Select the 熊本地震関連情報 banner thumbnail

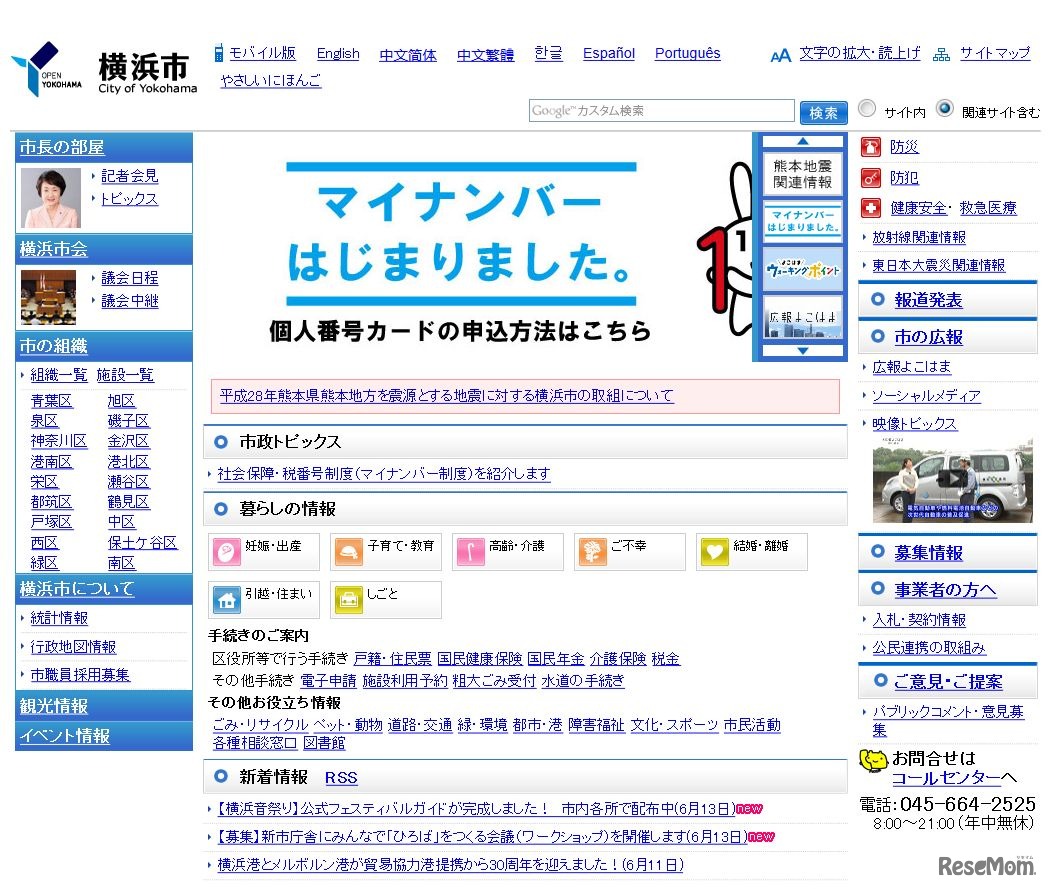pyautogui.click(x=803, y=174)
